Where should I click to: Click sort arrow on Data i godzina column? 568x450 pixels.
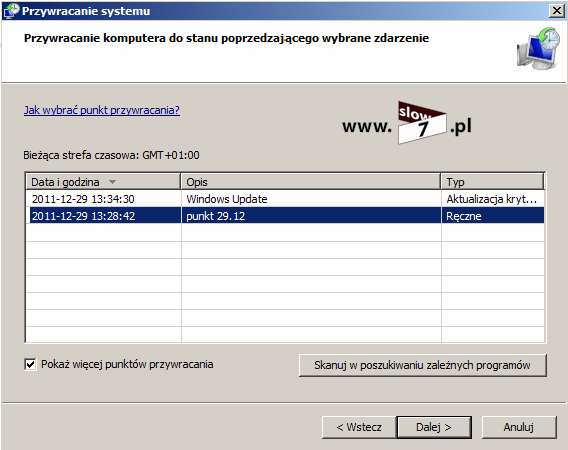point(113,182)
